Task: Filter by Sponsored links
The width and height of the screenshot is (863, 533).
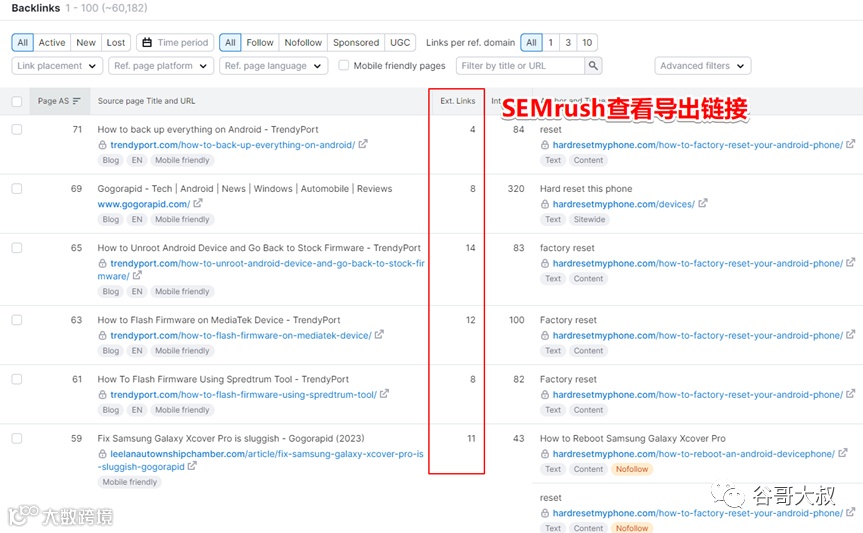Action: click(x=356, y=42)
